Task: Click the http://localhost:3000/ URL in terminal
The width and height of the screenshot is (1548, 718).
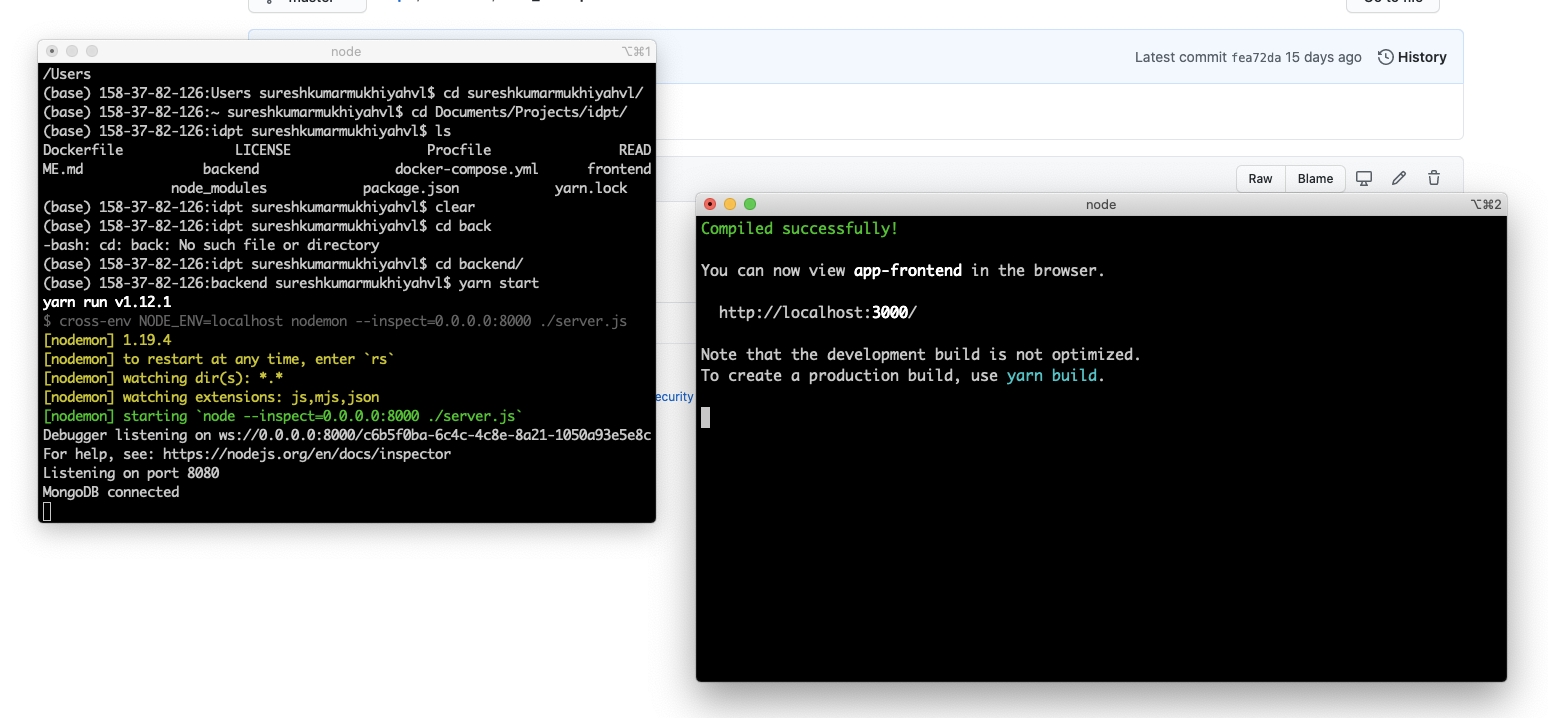Action: pos(817,313)
